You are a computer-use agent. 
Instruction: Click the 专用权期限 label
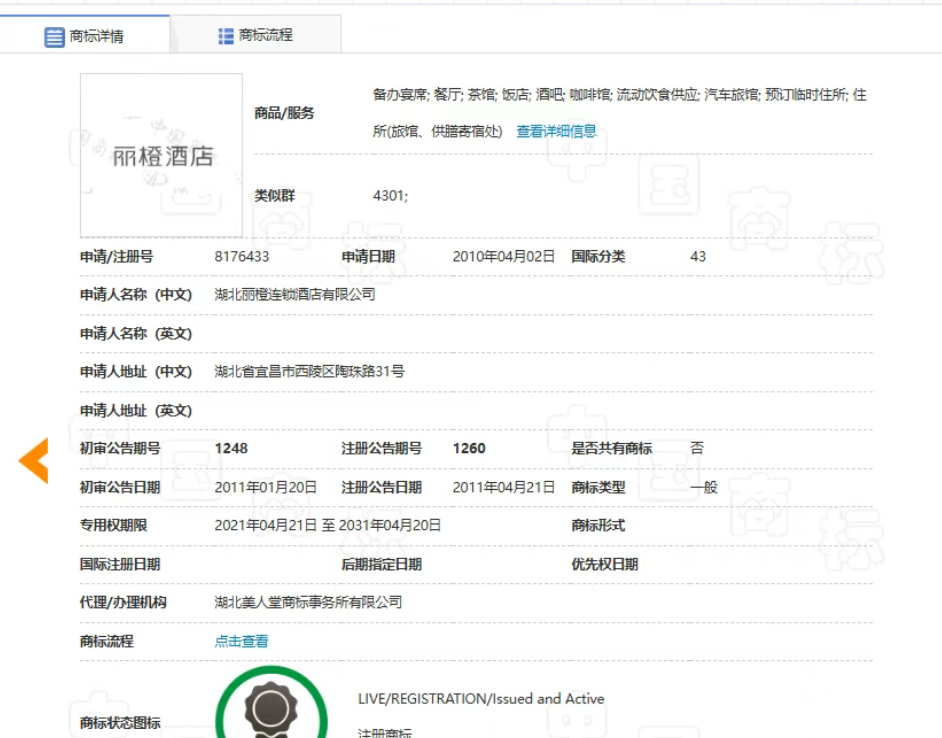[114, 525]
